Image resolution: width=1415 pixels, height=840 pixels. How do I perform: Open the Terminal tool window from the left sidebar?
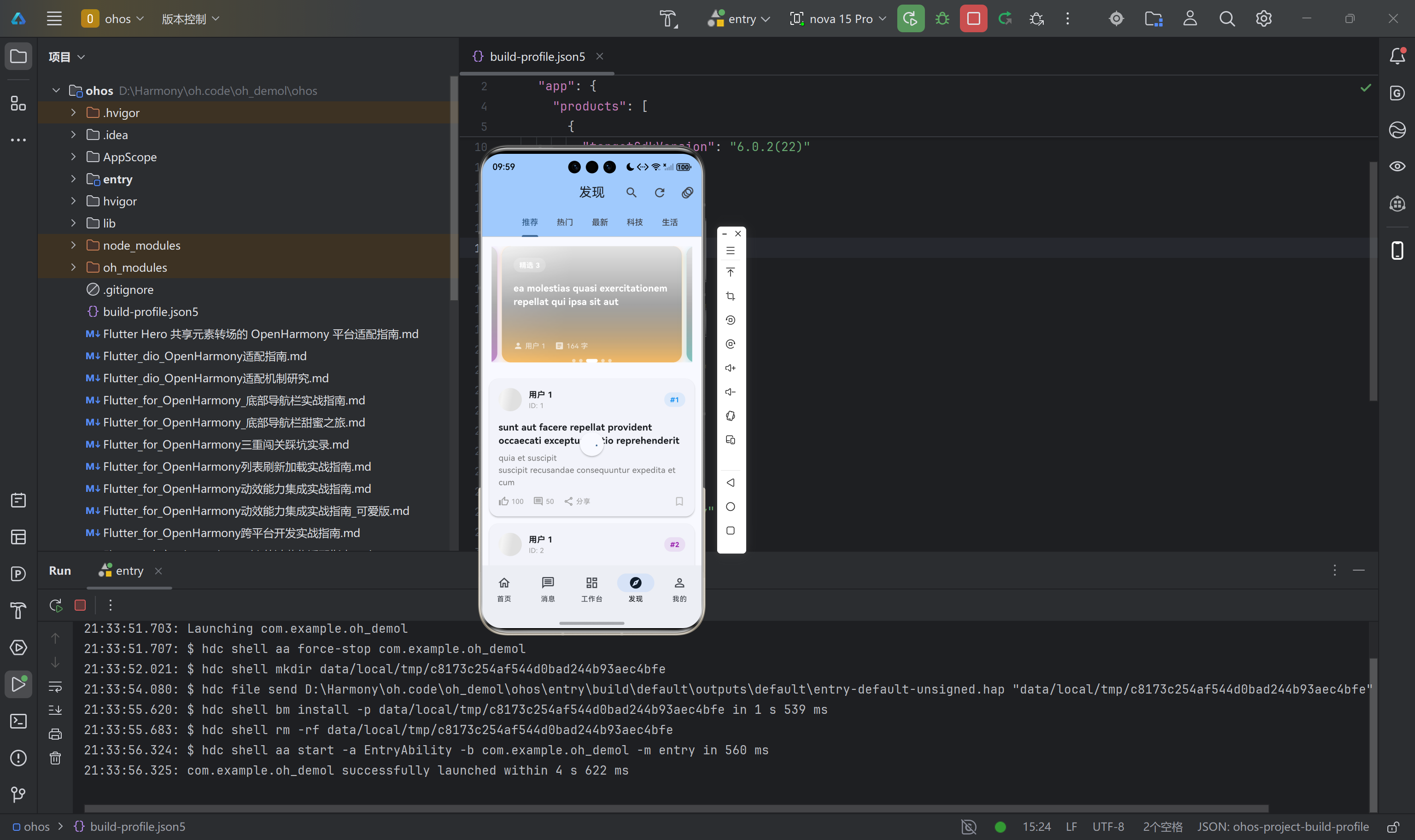click(18, 721)
